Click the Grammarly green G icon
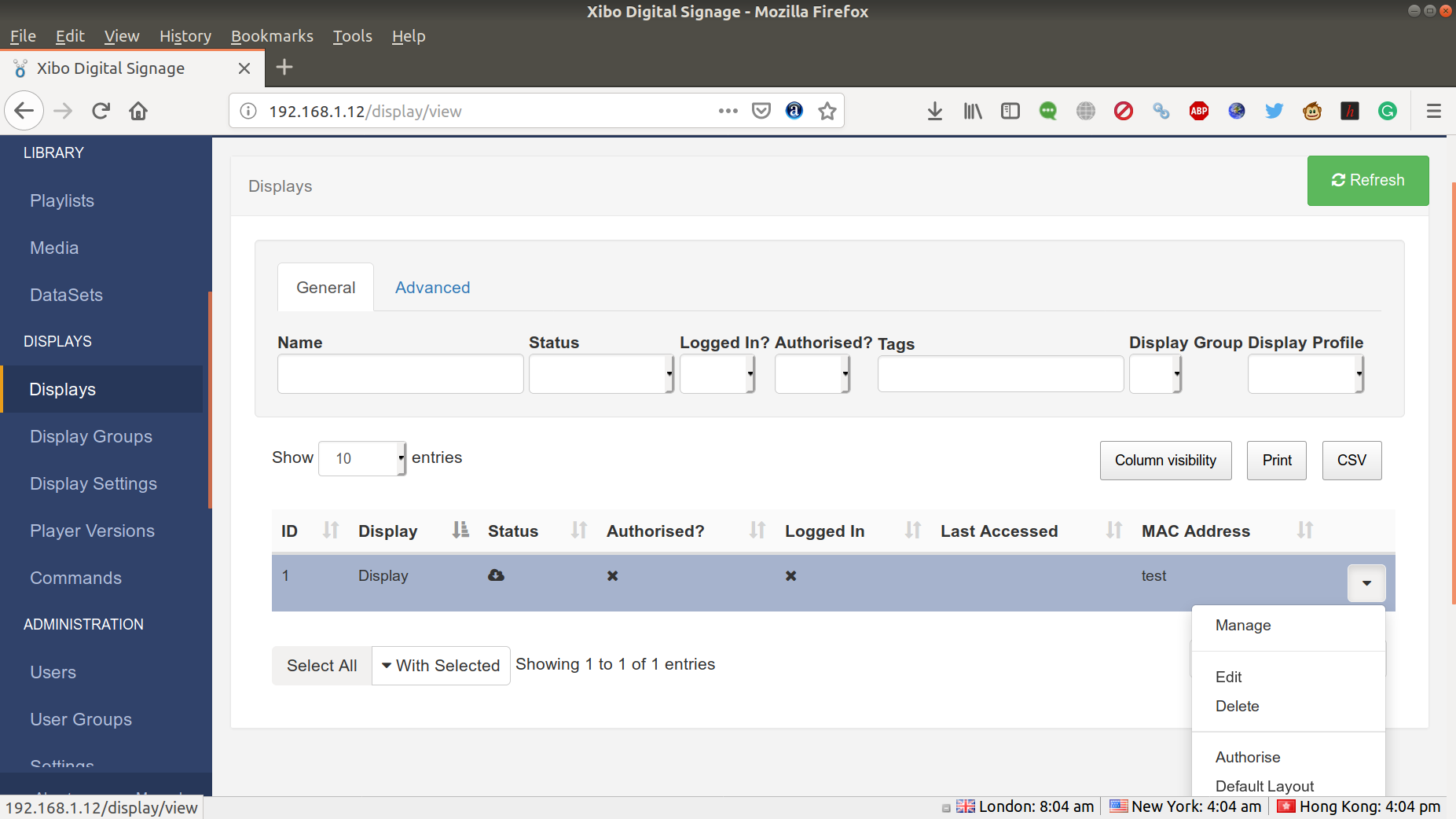 1388,111
